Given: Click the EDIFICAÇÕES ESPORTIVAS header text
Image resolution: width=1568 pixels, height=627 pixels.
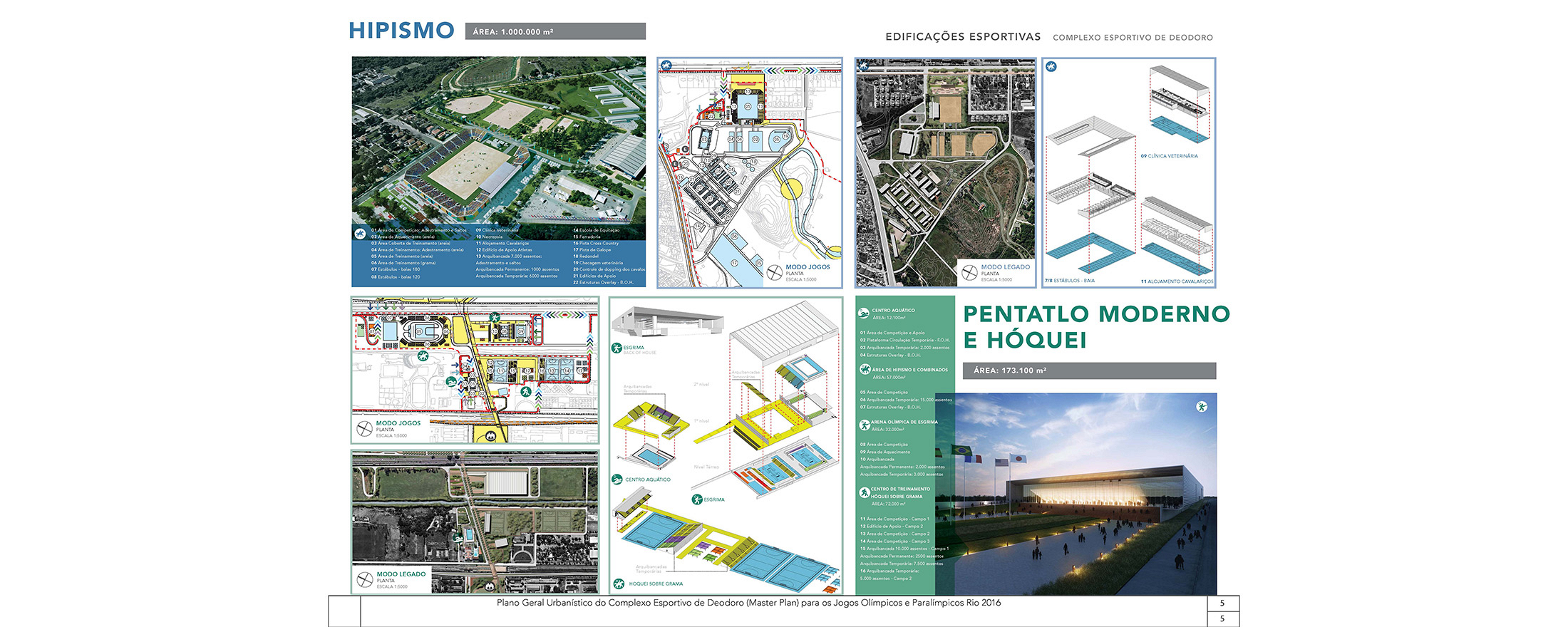Looking at the screenshot, I should pos(962,37).
